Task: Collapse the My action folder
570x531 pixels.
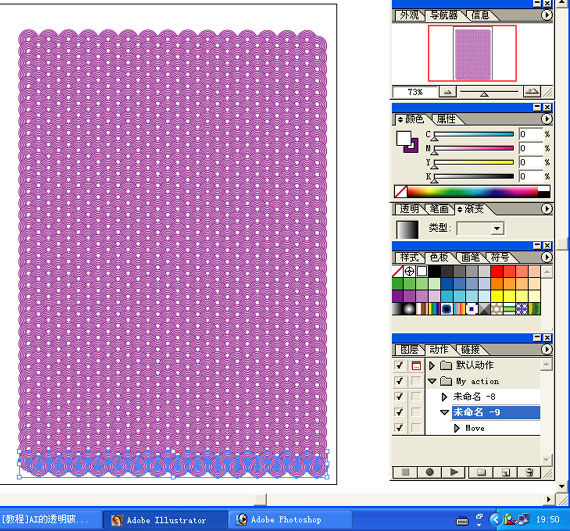Action: [x=432, y=381]
